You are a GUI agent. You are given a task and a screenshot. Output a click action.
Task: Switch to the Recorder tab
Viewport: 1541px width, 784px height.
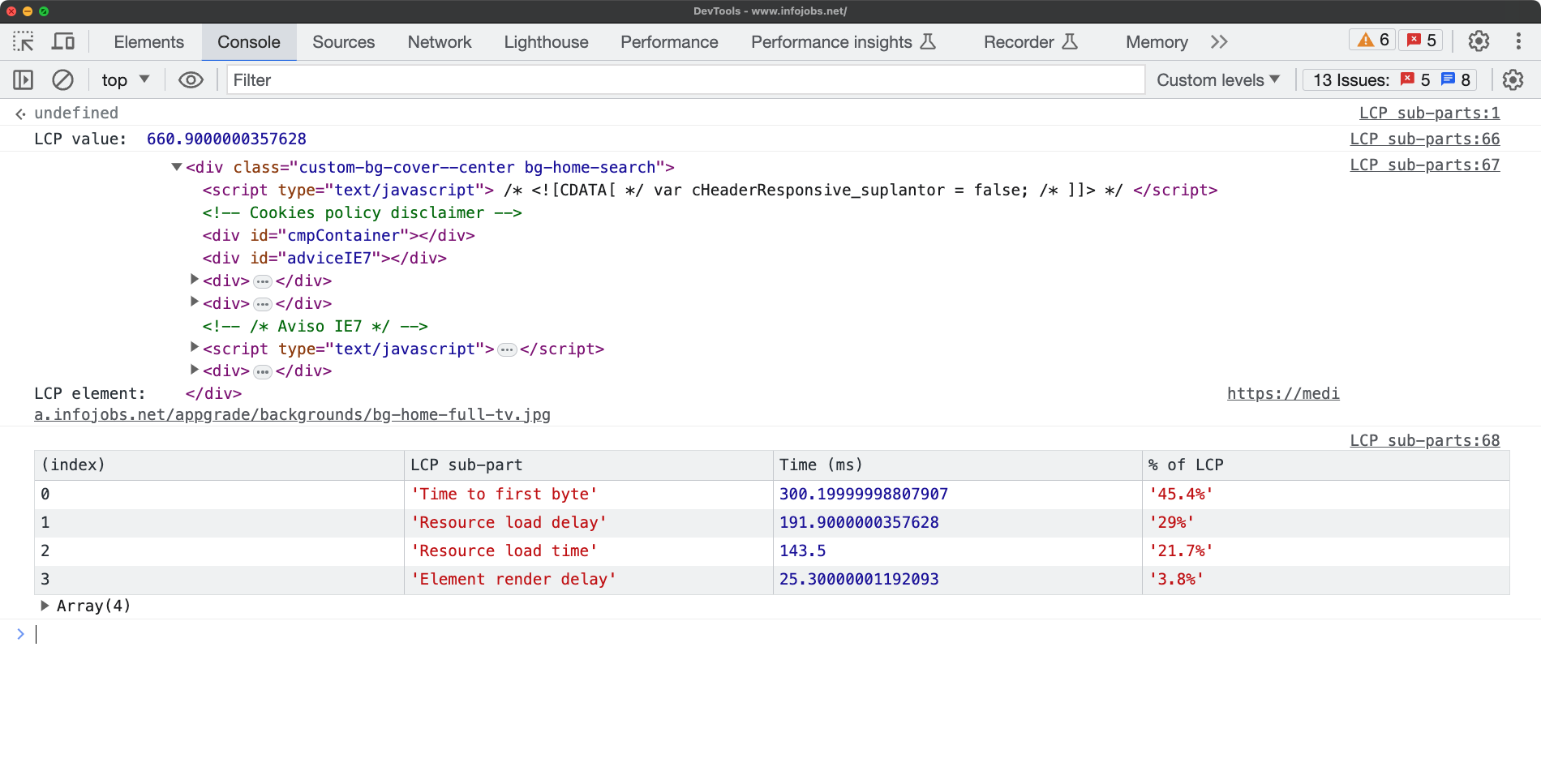tap(1031, 41)
